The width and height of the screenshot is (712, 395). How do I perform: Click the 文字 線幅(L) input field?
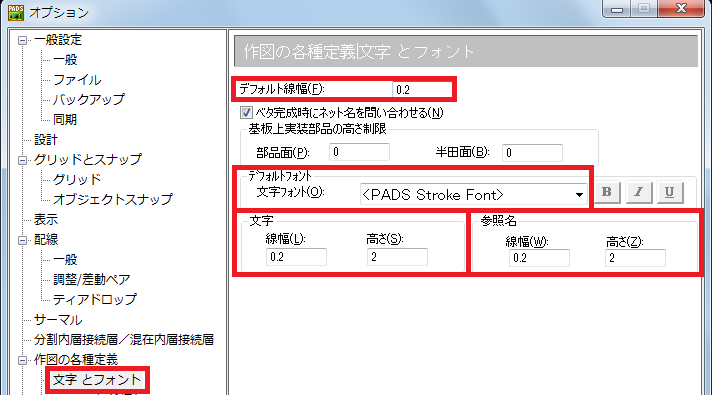[x=296, y=257]
